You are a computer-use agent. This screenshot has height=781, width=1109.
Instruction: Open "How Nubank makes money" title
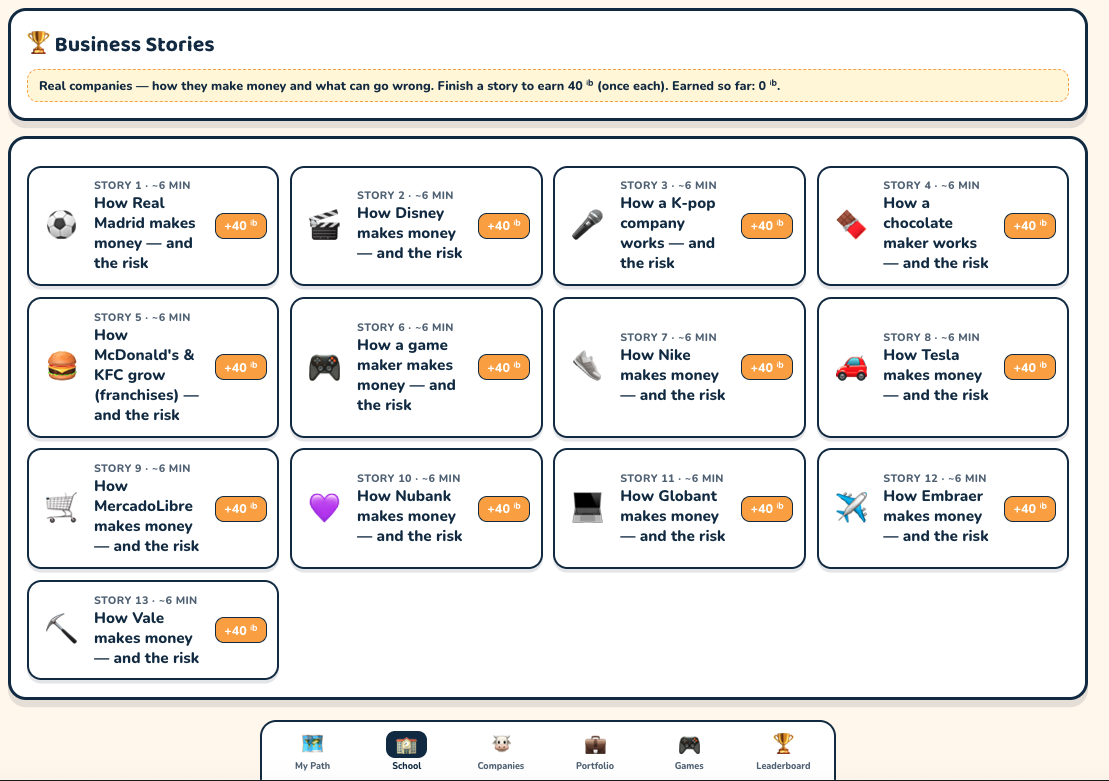[410, 516]
